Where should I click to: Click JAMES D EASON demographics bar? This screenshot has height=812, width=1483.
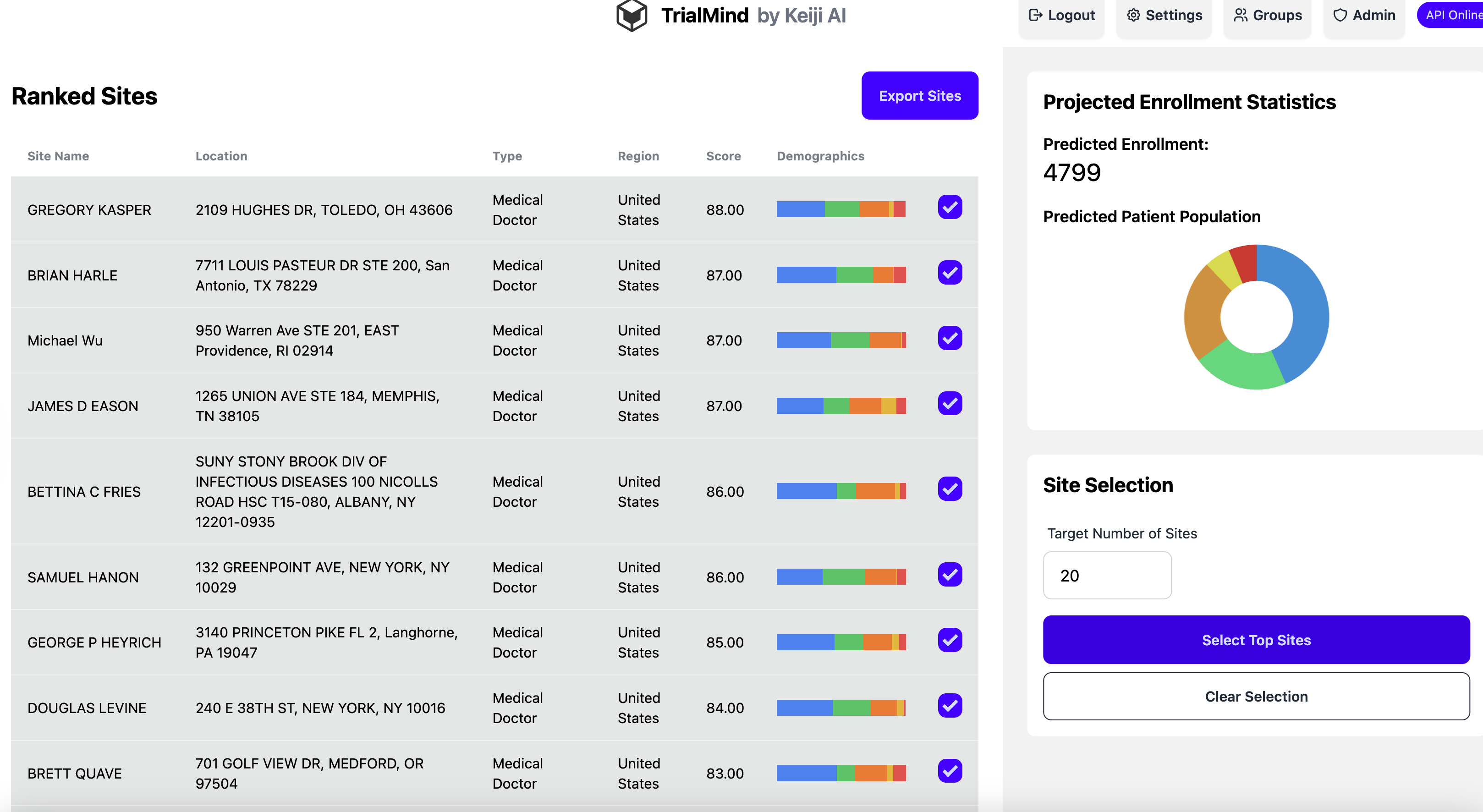pyautogui.click(x=840, y=406)
